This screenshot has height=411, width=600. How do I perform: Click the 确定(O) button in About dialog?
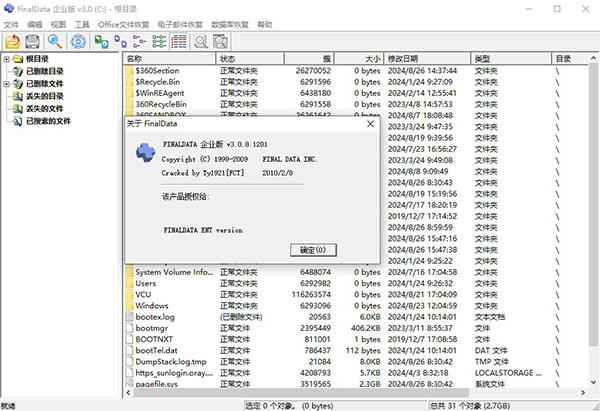pyautogui.click(x=313, y=250)
